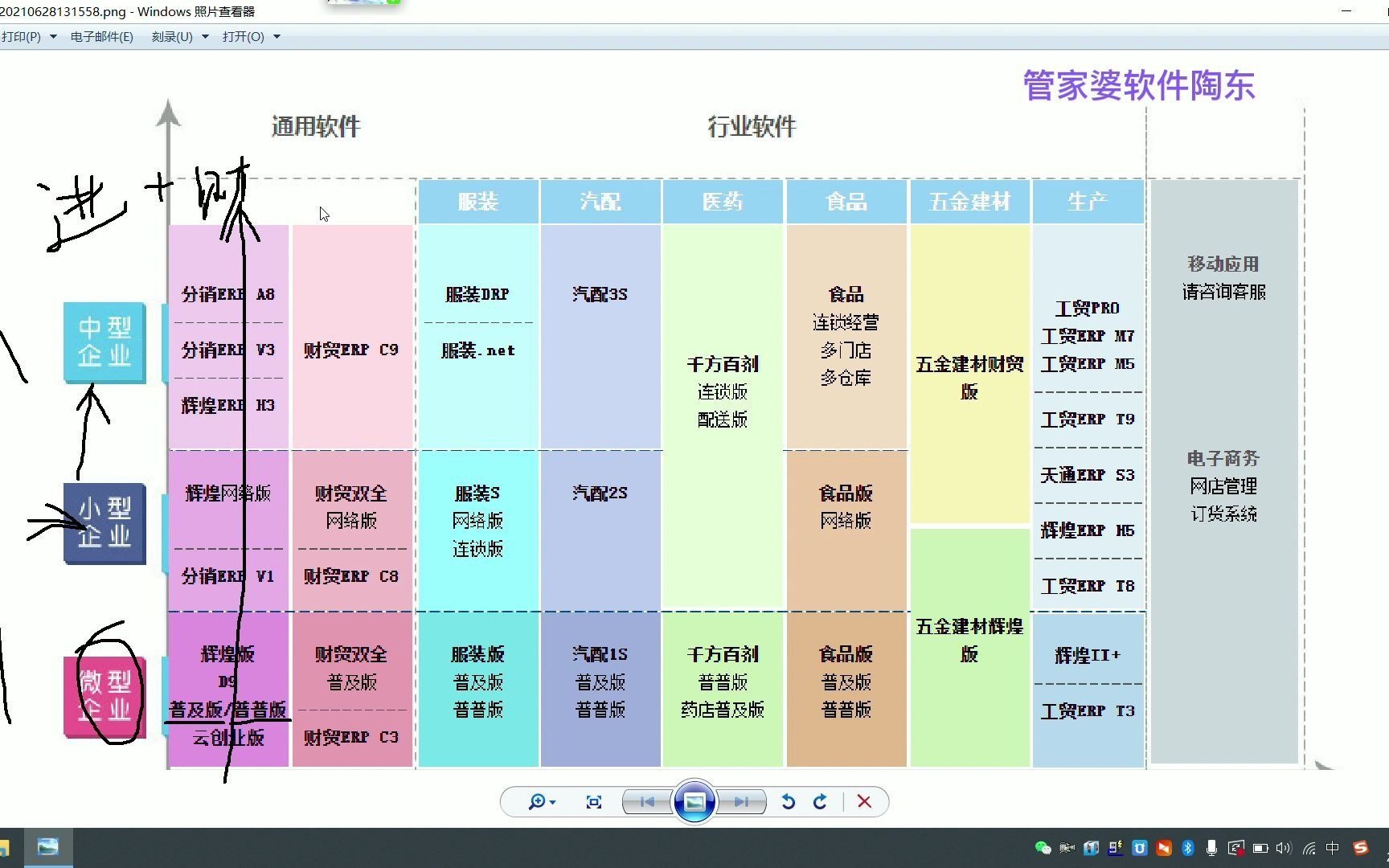
Task: Rotate the photo counterclockwise
Action: (788, 801)
